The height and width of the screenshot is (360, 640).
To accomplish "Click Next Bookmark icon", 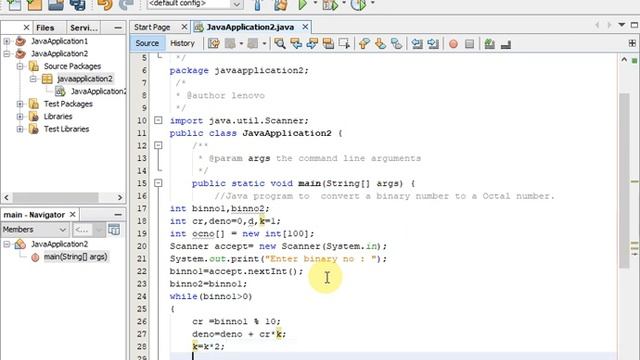I will point(380,43).
